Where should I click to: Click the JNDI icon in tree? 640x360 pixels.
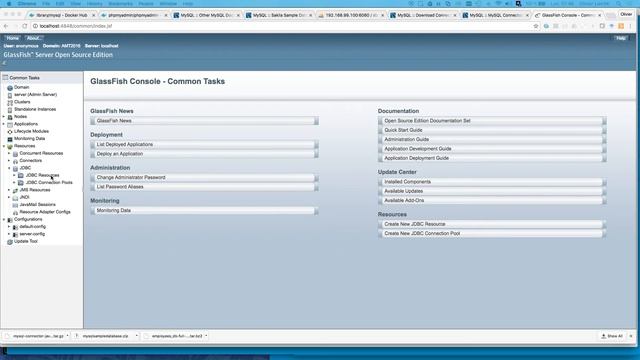[15, 198]
